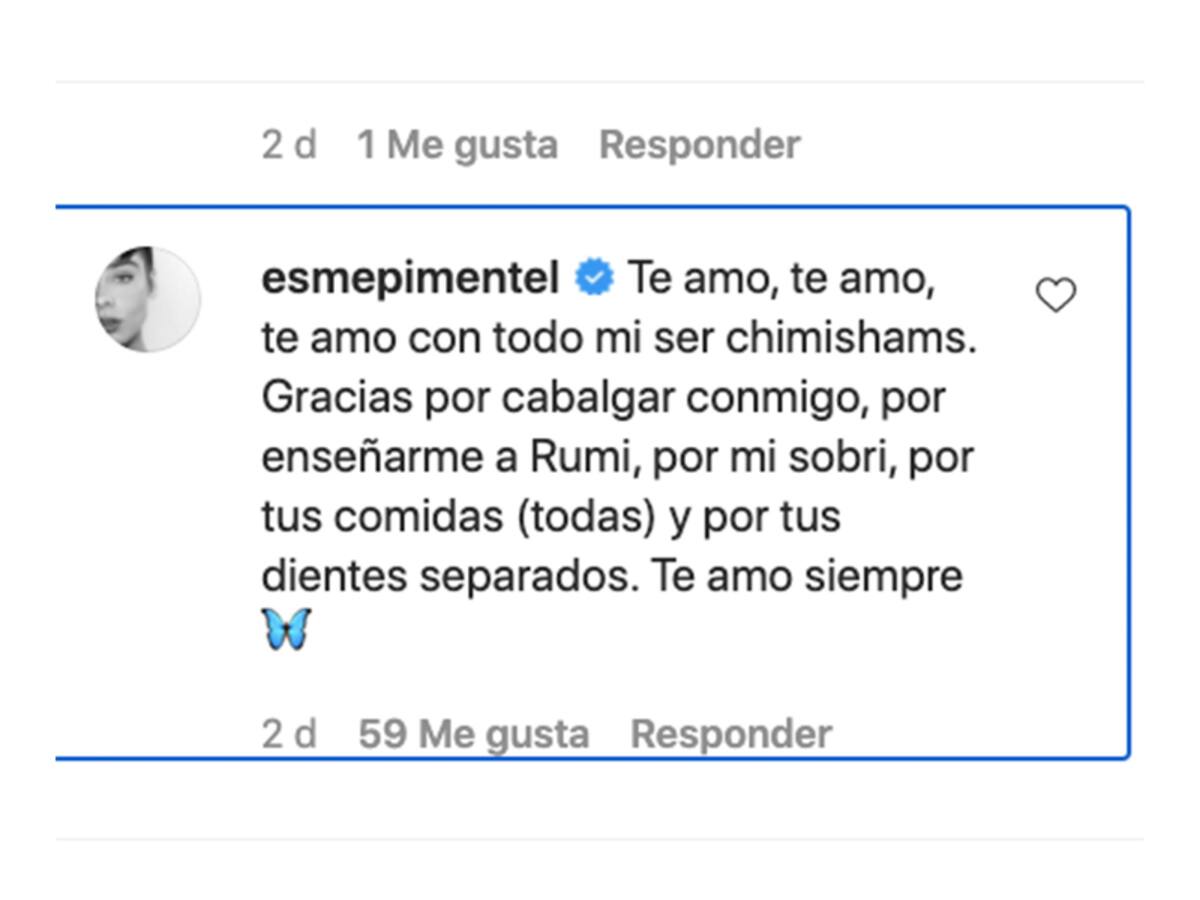
Task: Click the blue verified badge next to esmepimentel
Action: (594, 279)
